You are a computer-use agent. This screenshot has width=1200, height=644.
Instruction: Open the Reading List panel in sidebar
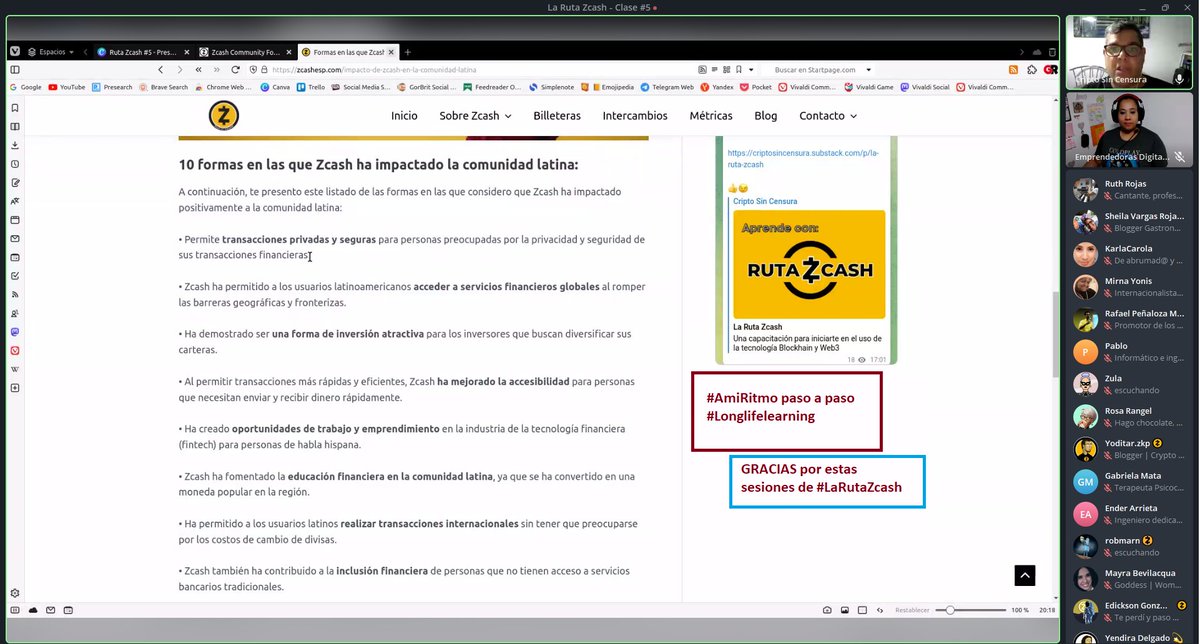click(x=15, y=127)
